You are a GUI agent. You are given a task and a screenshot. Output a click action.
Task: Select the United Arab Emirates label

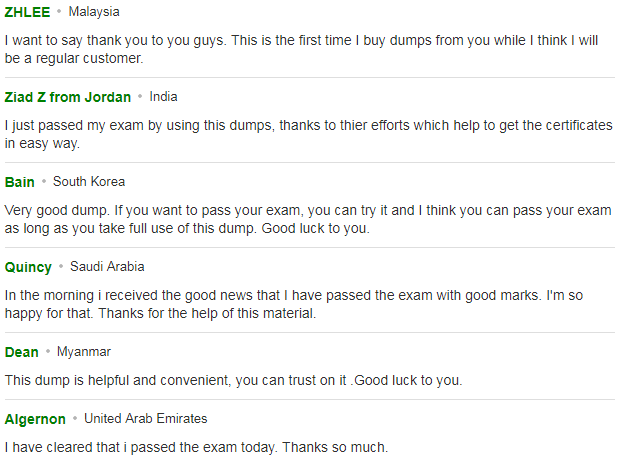pos(145,418)
